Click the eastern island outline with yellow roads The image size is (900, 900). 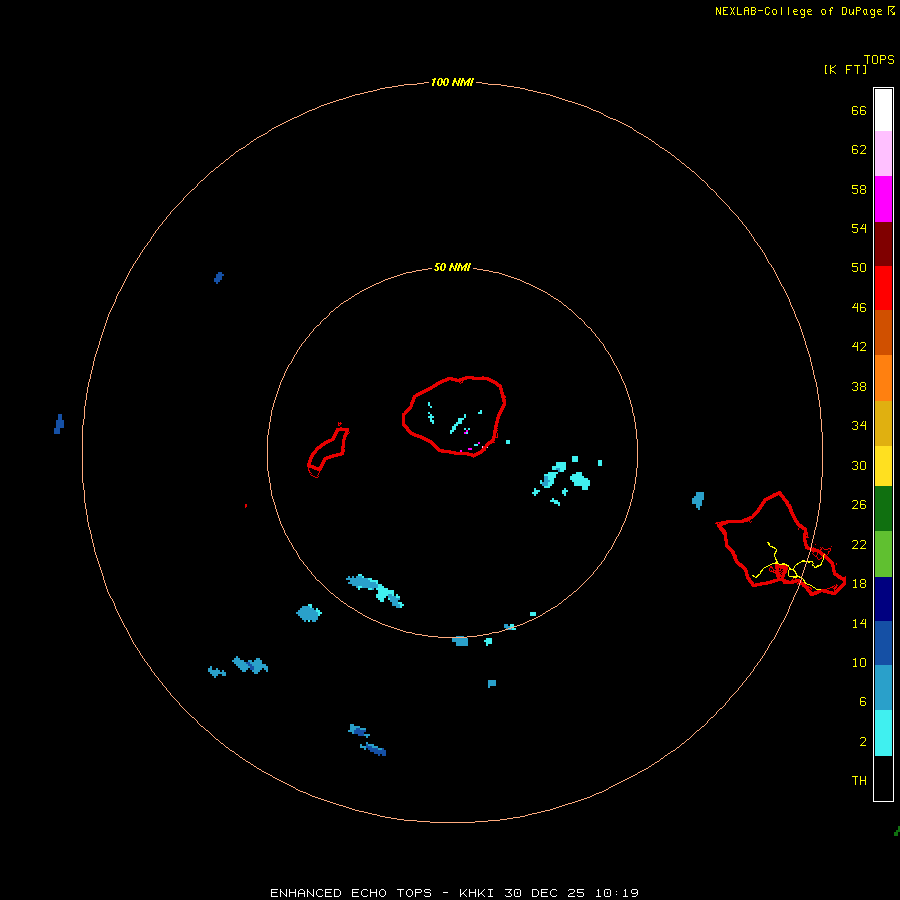(781, 544)
